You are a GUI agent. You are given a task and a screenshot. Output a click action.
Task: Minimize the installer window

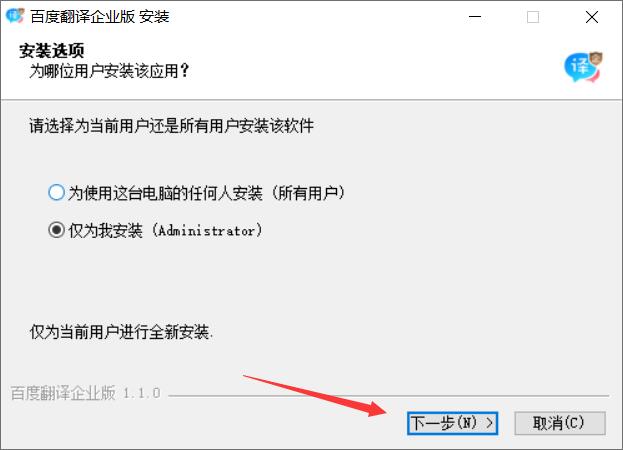tap(475, 17)
